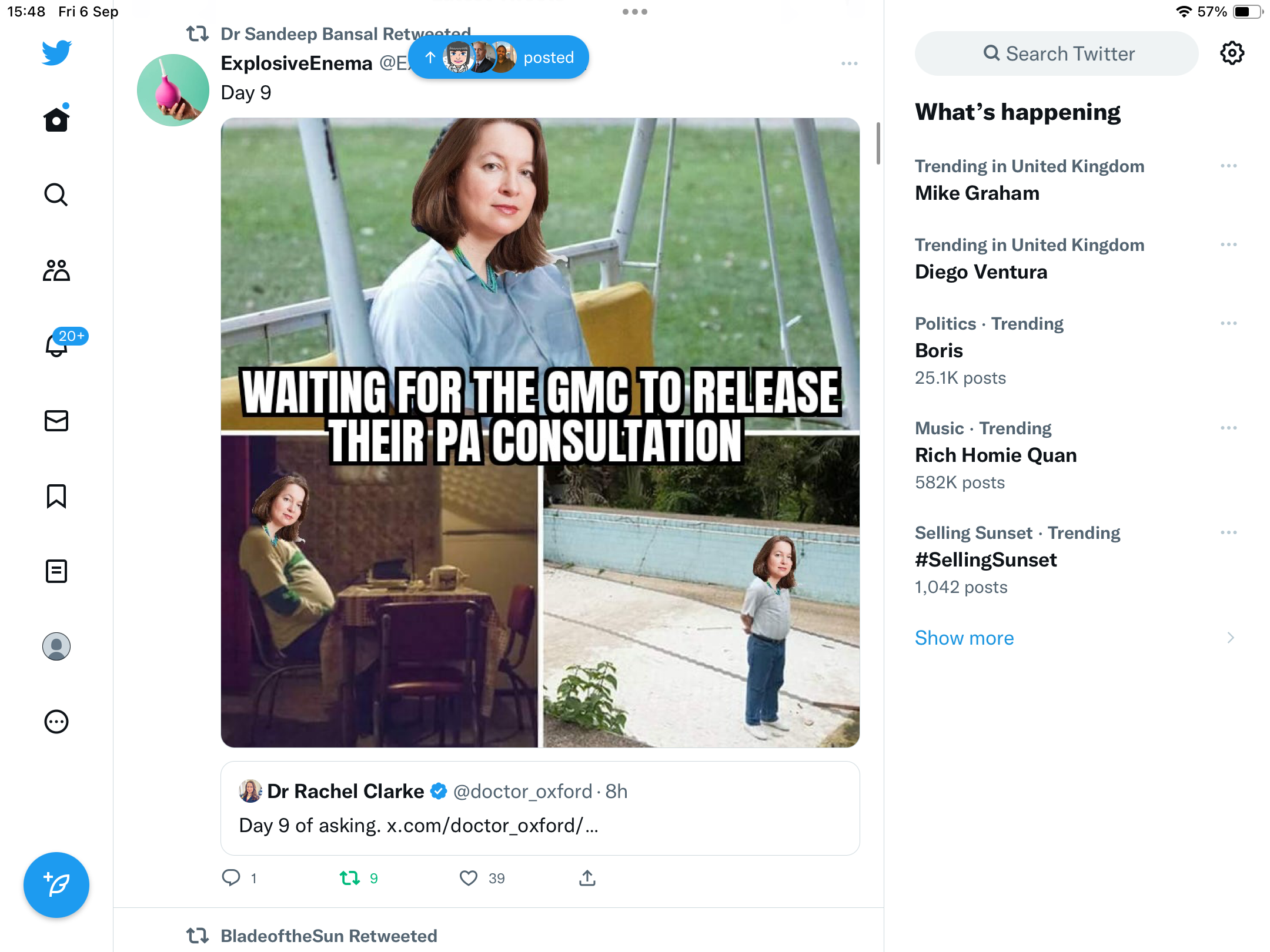Undo retweet on the Day 9 tweet
This screenshot has width=1270, height=952.
[x=350, y=878]
